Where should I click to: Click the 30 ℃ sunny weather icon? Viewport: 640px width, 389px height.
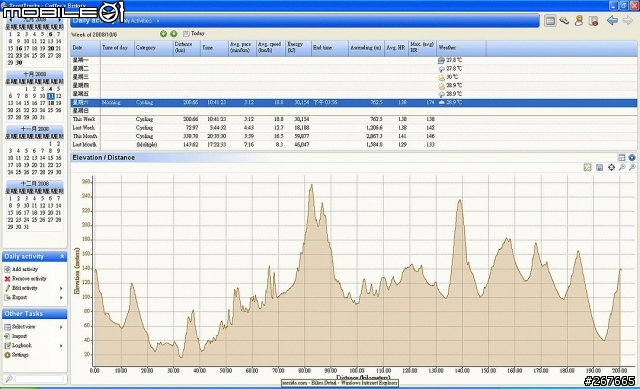click(441, 77)
